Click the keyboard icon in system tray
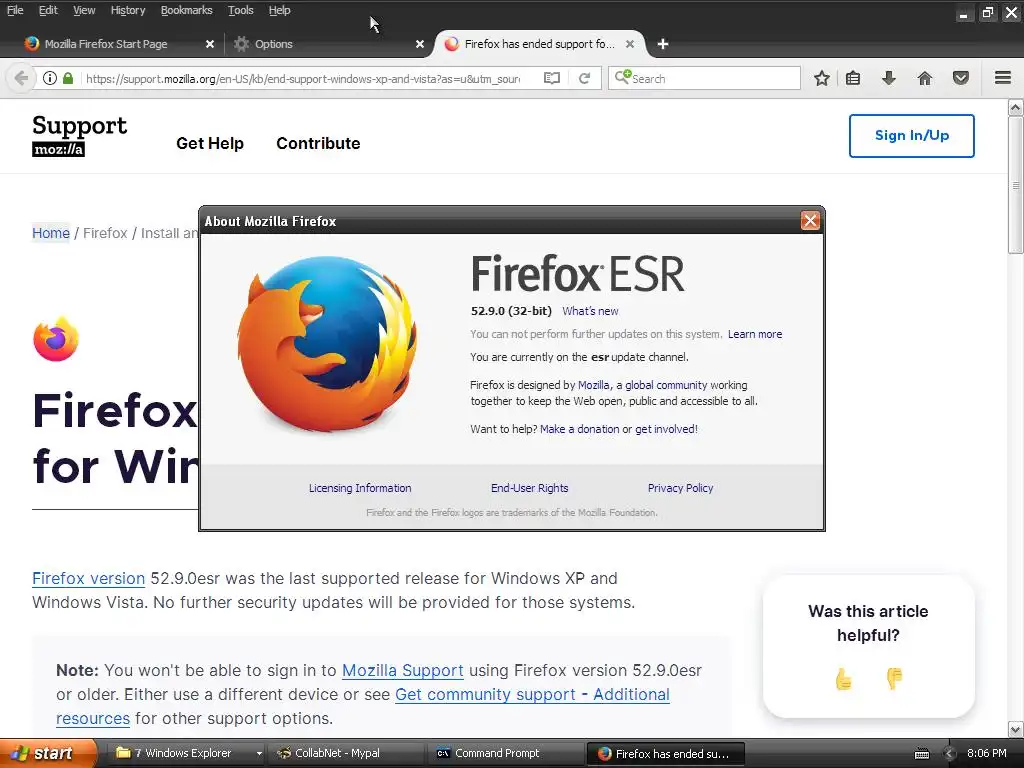This screenshot has width=1024, height=768. (x=921, y=754)
